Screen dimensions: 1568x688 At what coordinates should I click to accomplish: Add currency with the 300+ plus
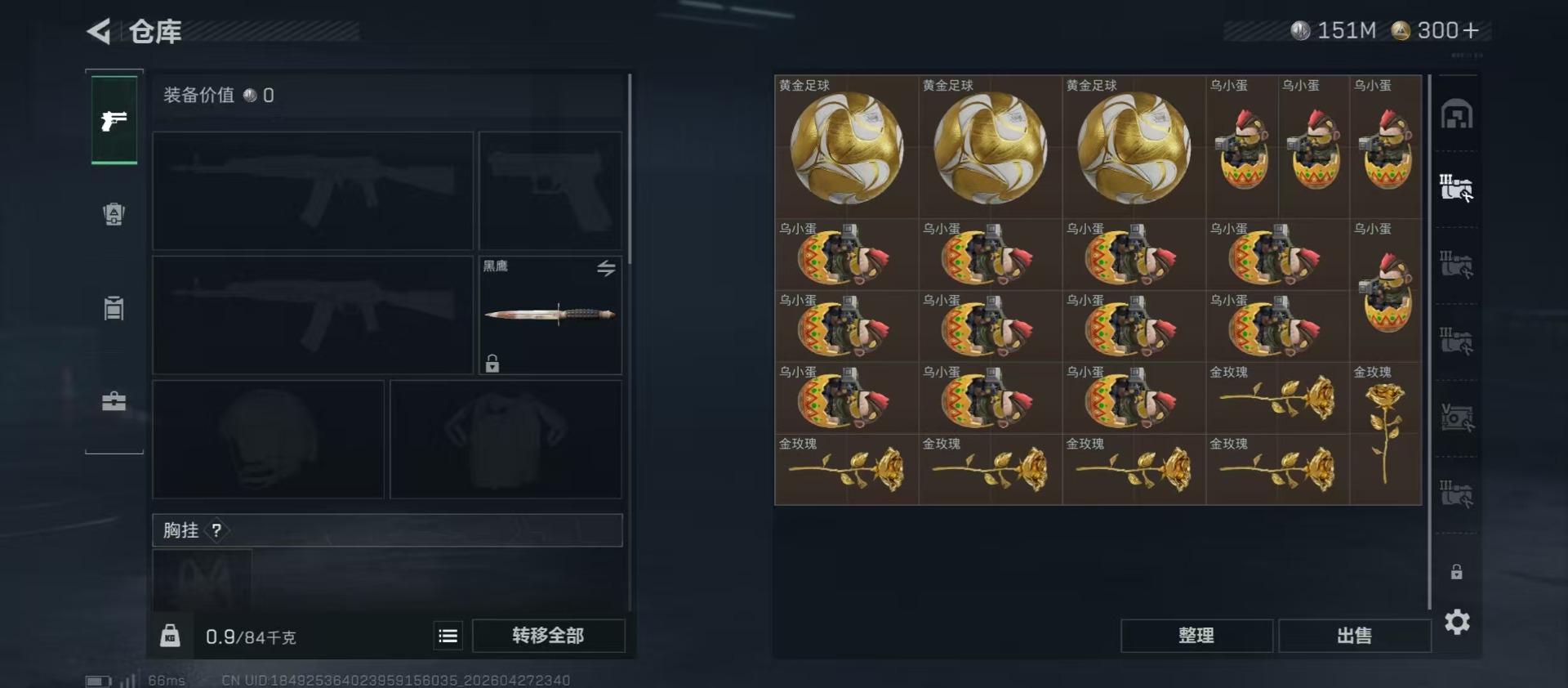pos(1471,31)
